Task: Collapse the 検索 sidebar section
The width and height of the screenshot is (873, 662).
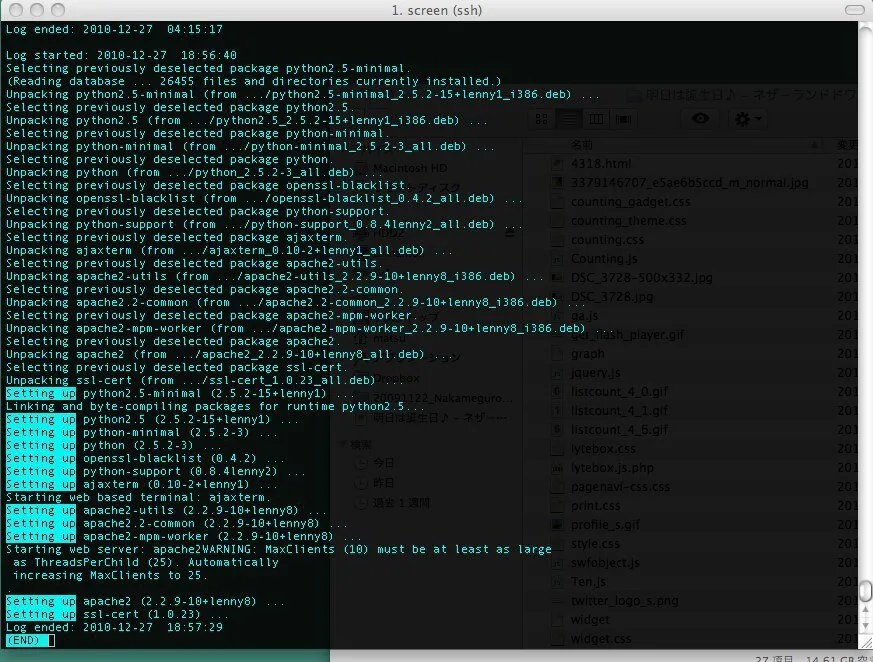Action: tap(342, 444)
